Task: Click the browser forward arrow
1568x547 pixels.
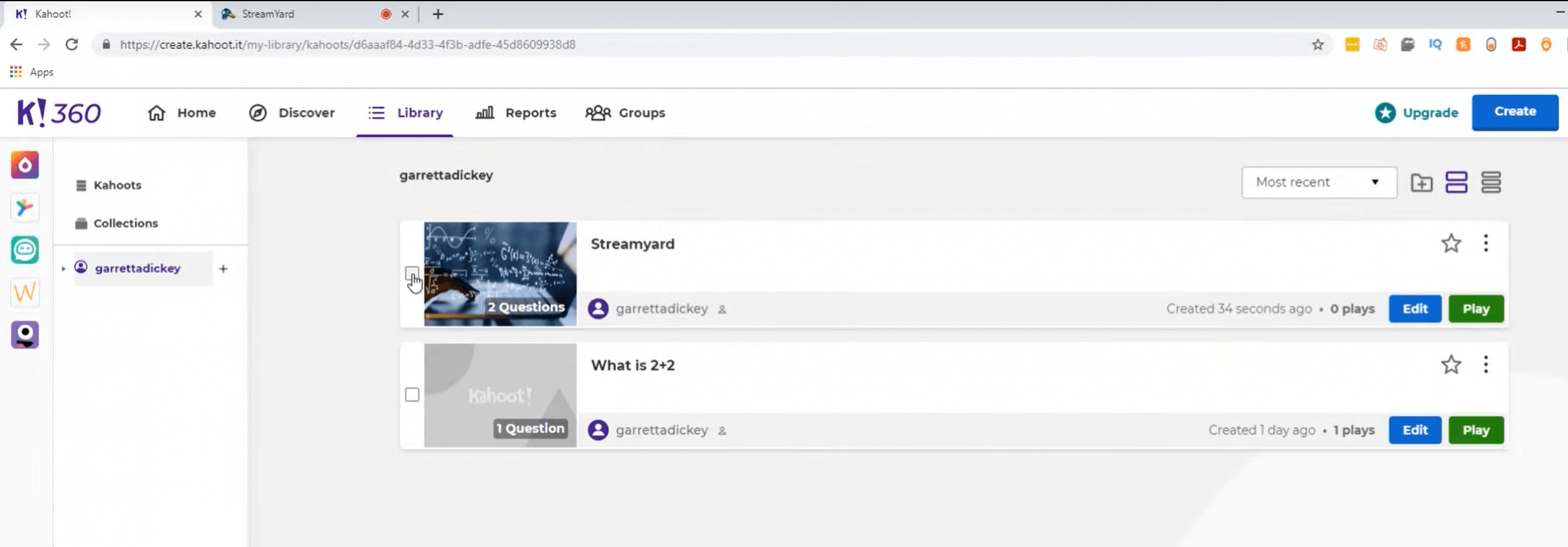Action: click(x=44, y=44)
